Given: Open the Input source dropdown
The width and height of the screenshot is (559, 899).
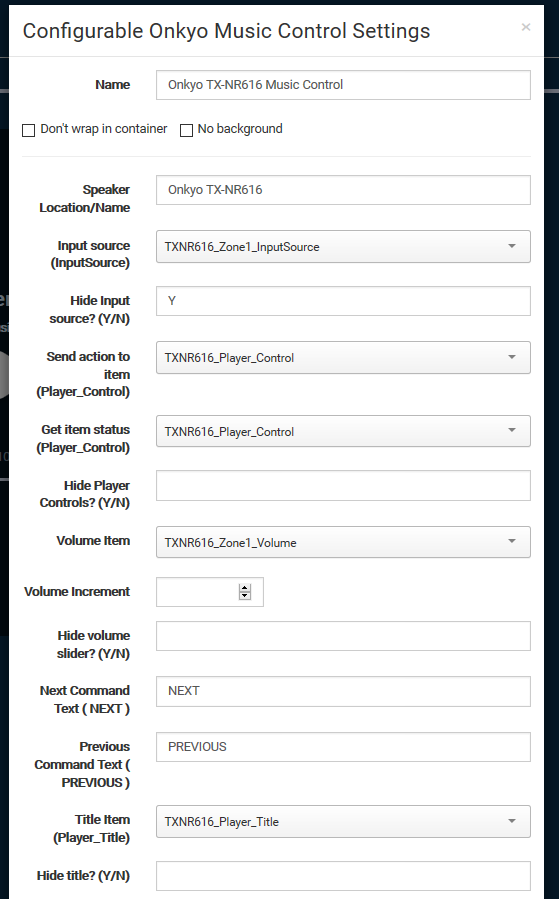Looking at the screenshot, I should coord(343,247).
